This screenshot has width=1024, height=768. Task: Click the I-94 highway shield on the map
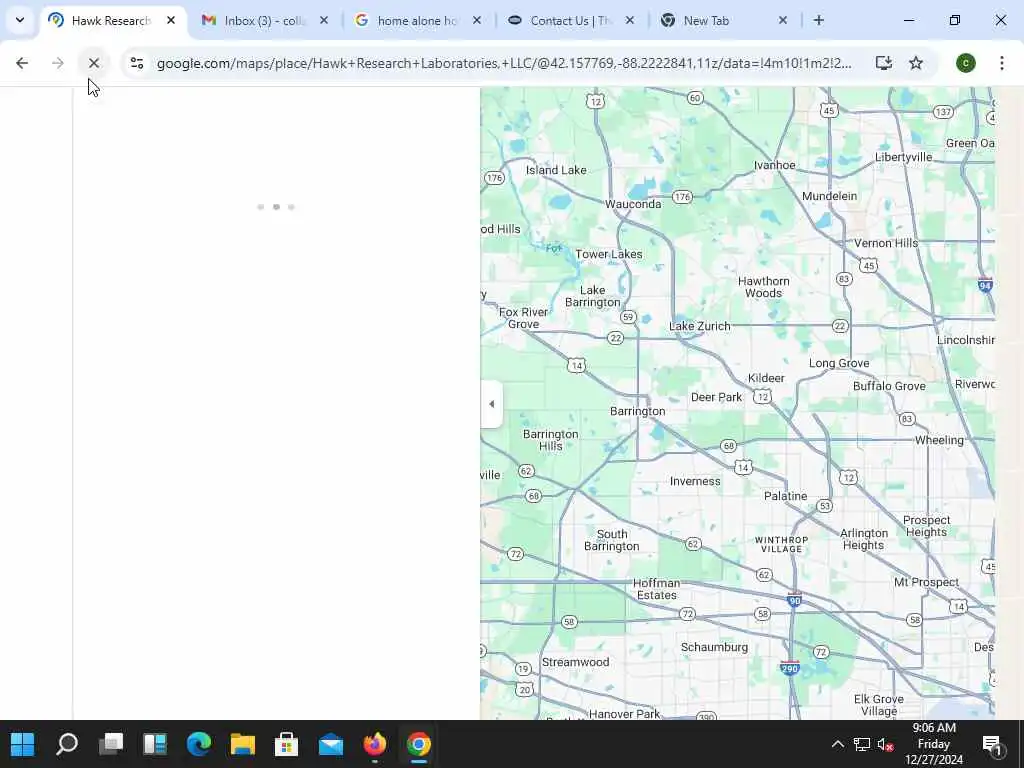985,285
